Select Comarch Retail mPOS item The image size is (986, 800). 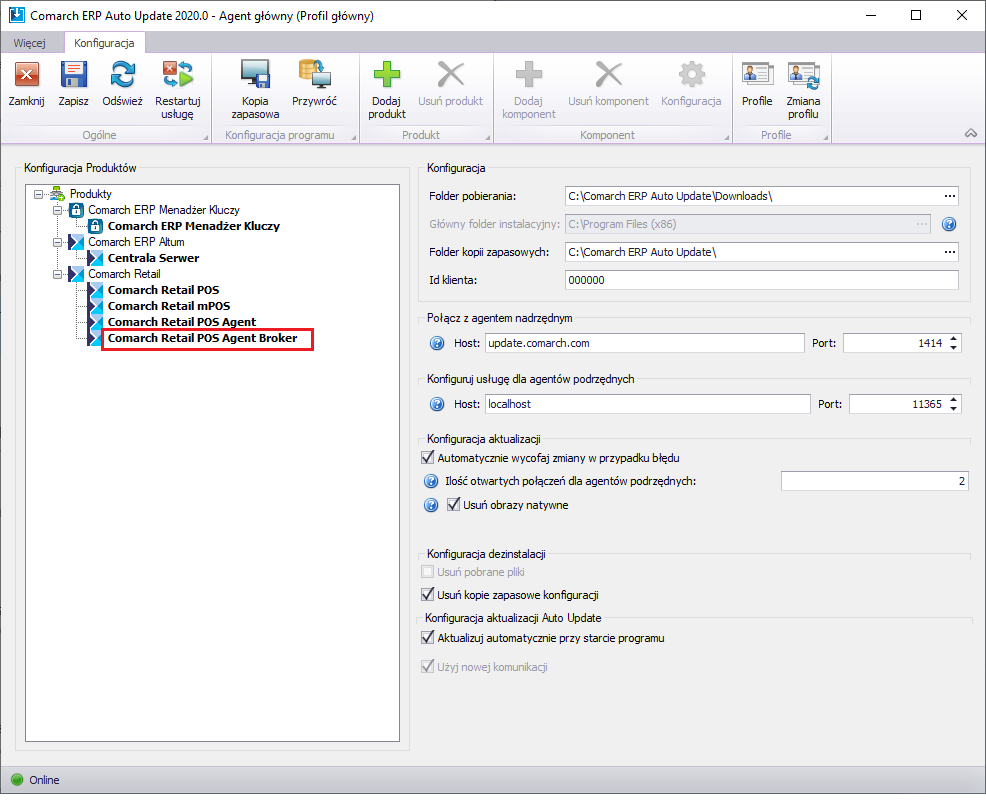pyautogui.click(x=169, y=306)
